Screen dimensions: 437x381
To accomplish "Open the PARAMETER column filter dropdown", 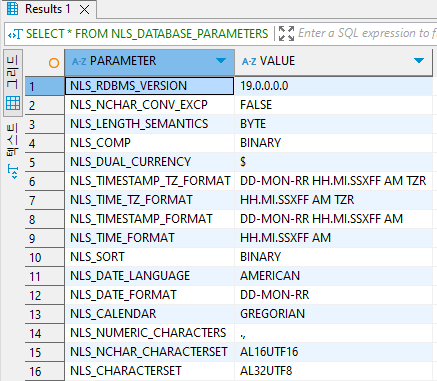I will [x=221, y=61].
